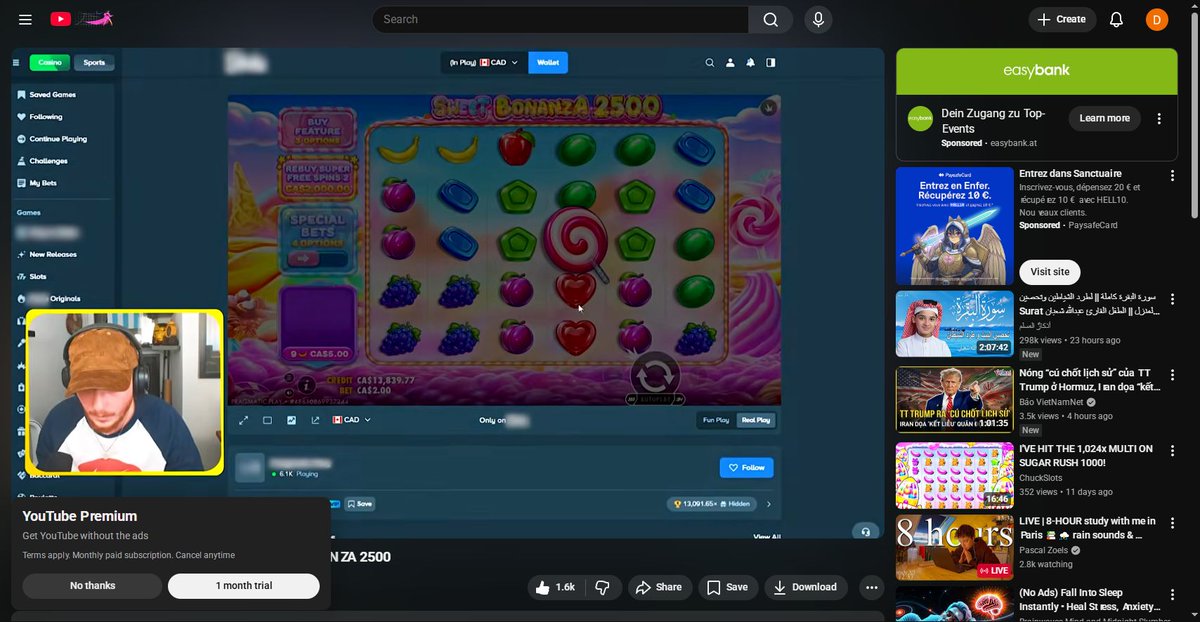The width and height of the screenshot is (1200, 622).
Task: Click the Download button
Action: pos(806,587)
